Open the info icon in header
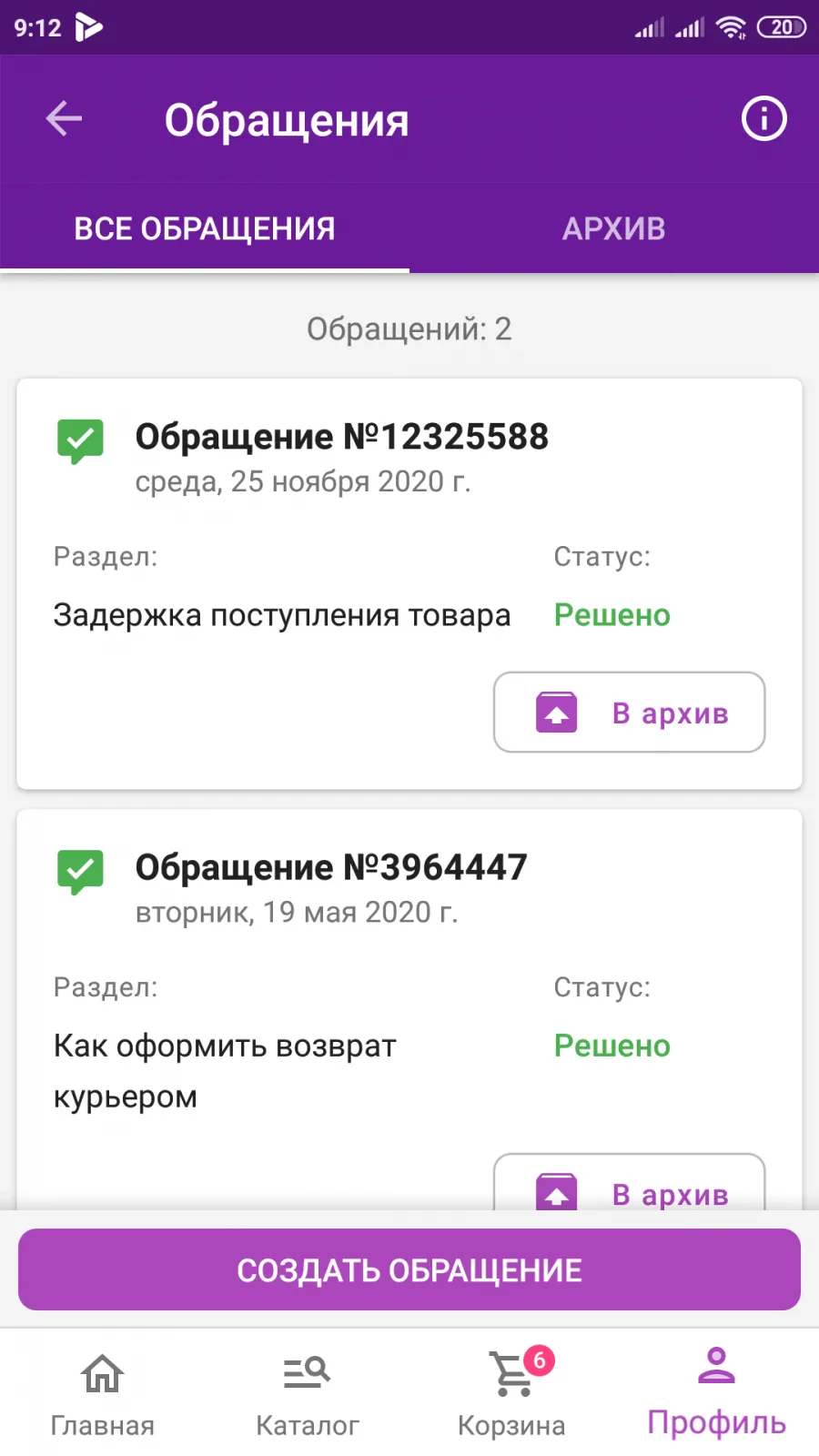The width and height of the screenshot is (819, 1456). [763, 118]
